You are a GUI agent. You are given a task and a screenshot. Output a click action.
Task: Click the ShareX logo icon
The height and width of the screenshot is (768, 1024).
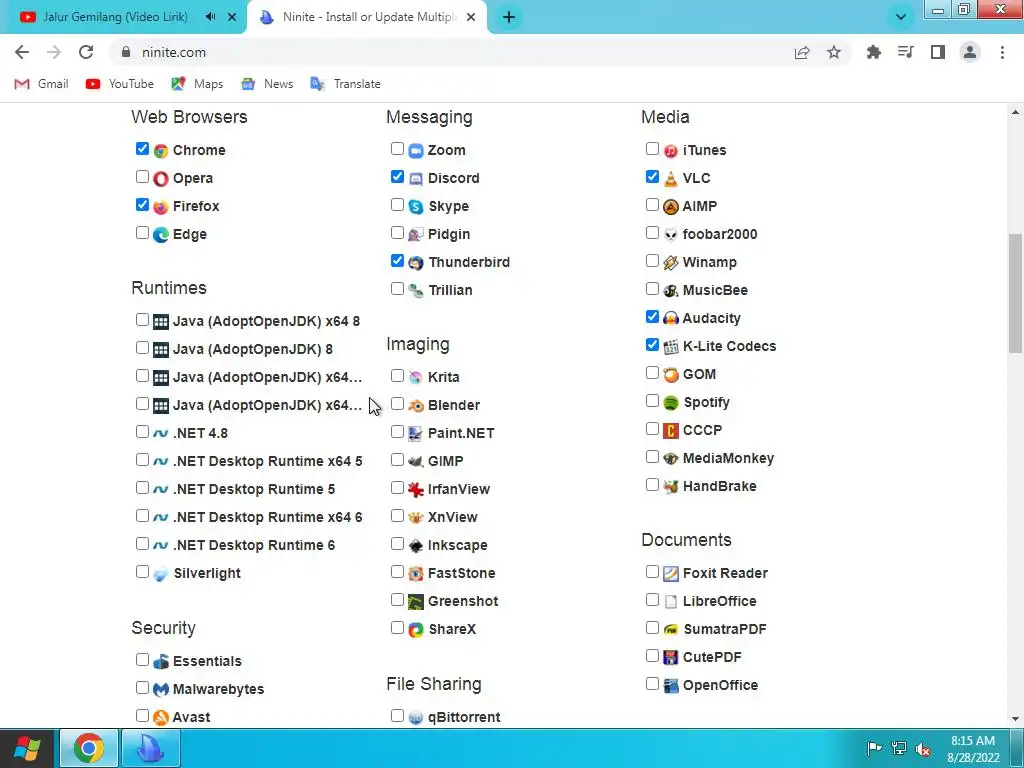(416, 630)
